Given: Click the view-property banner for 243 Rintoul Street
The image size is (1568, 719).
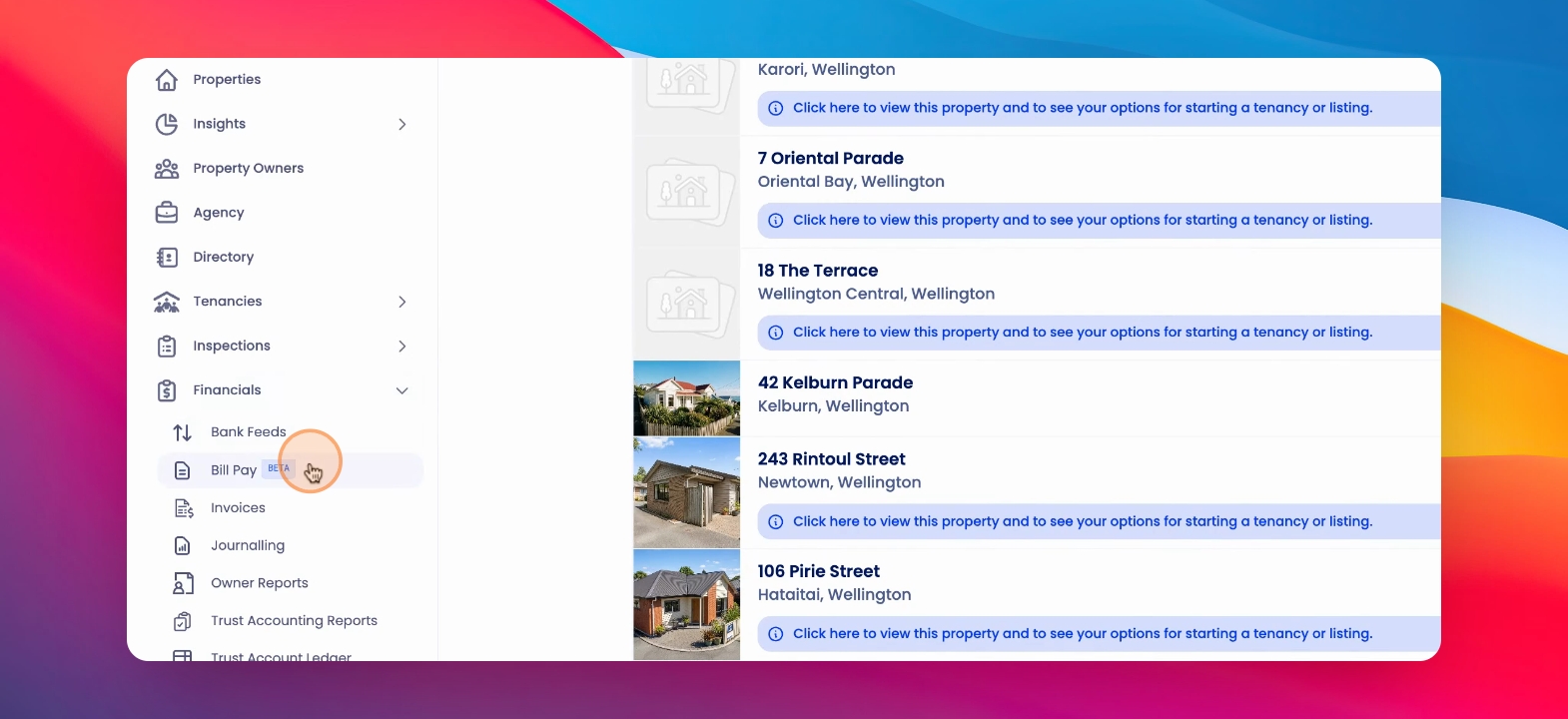Looking at the screenshot, I should tap(1099, 522).
